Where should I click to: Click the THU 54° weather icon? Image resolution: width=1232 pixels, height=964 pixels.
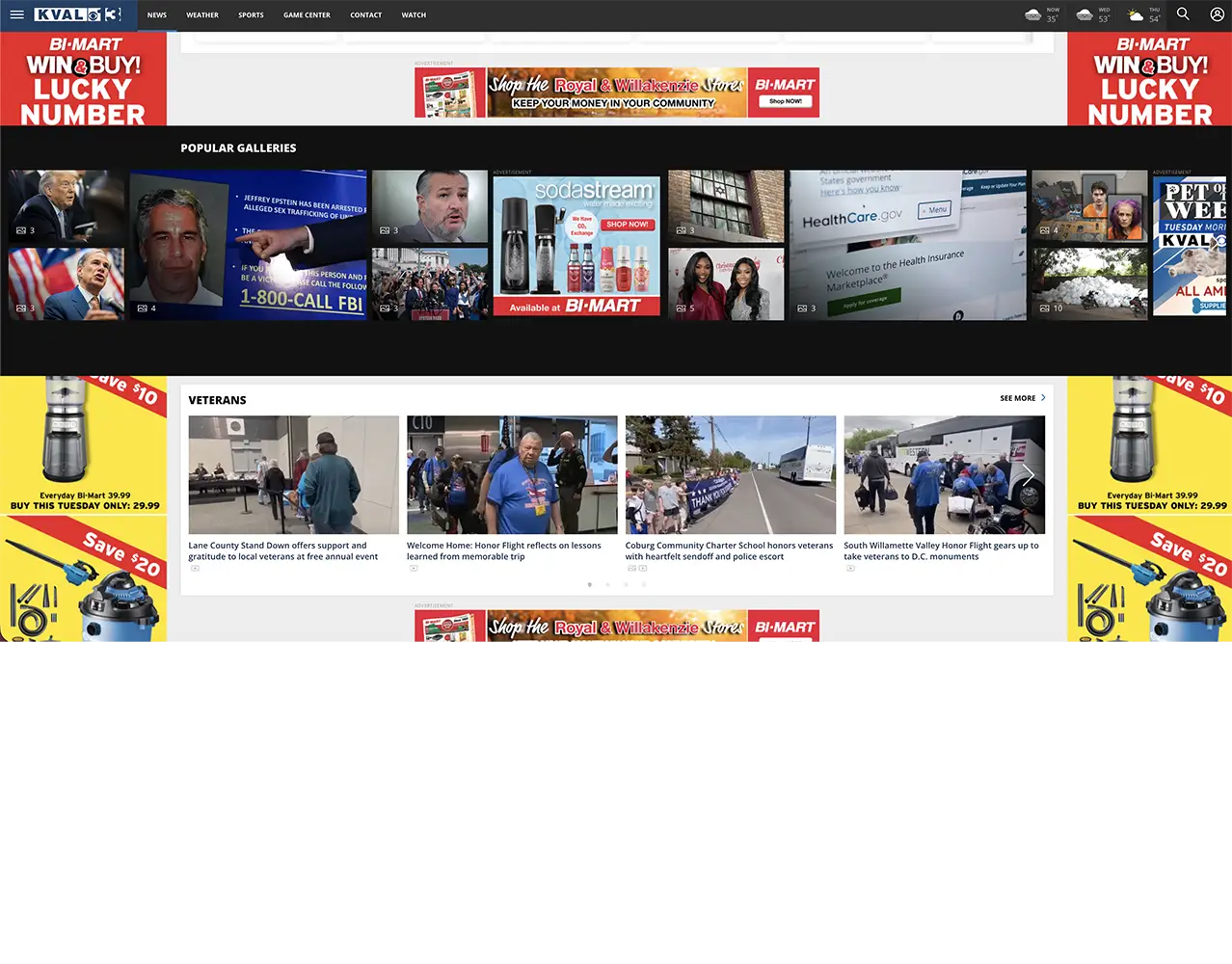click(x=1136, y=14)
